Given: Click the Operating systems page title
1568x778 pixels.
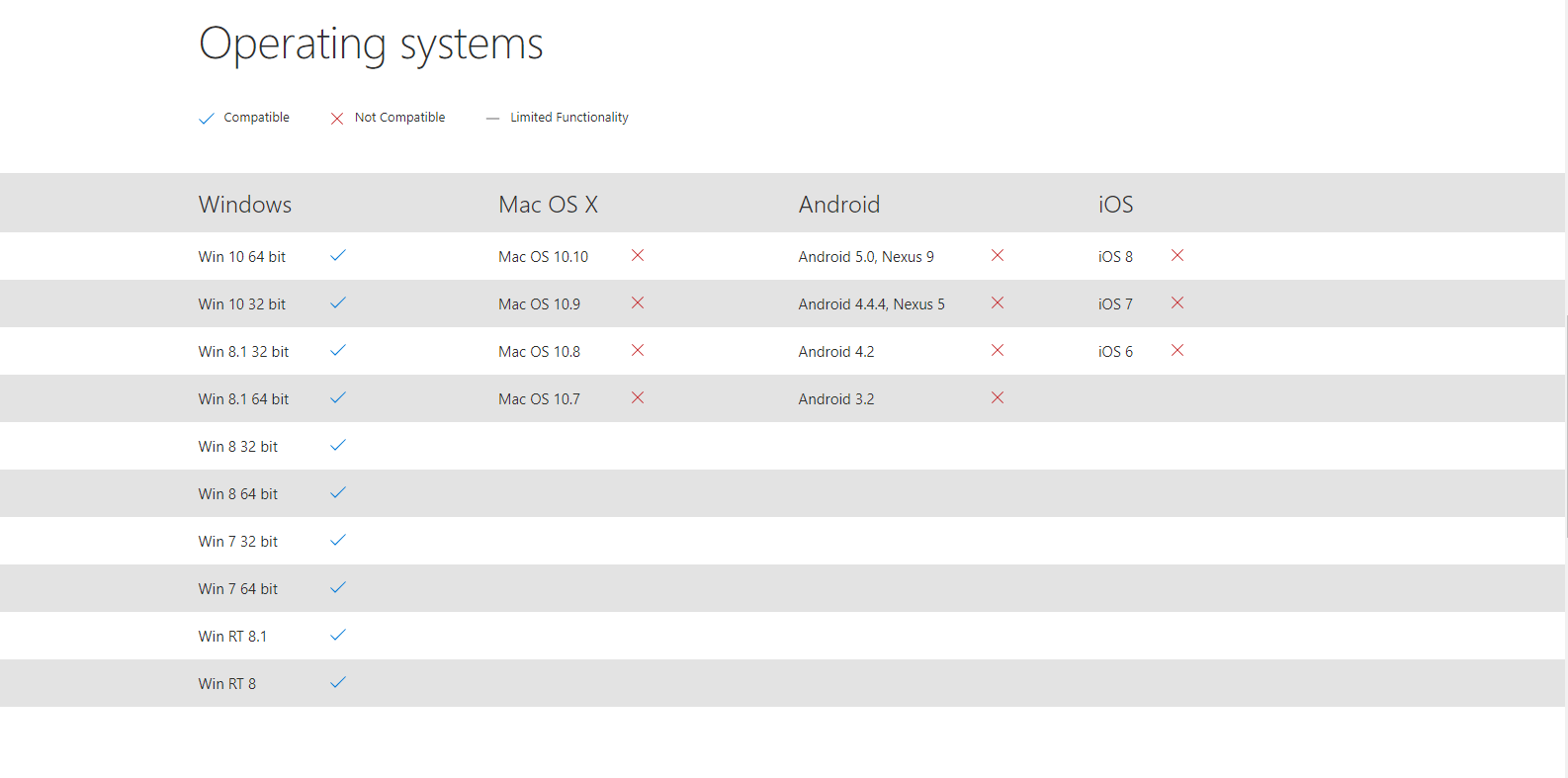Looking at the screenshot, I should [x=371, y=44].
